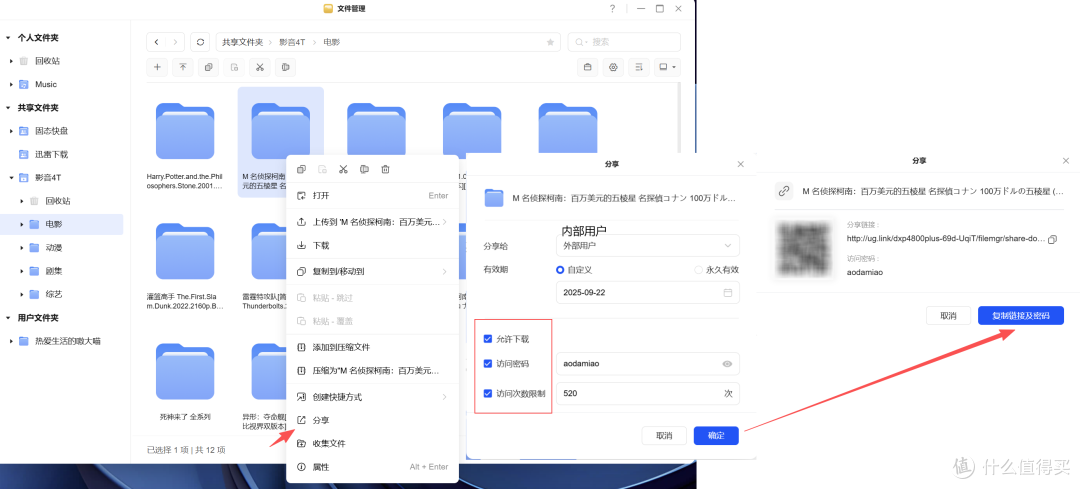Choose 收集文件 in the context menu
The width and height of the screenshot is (1080, 489).
pos(372,444)
